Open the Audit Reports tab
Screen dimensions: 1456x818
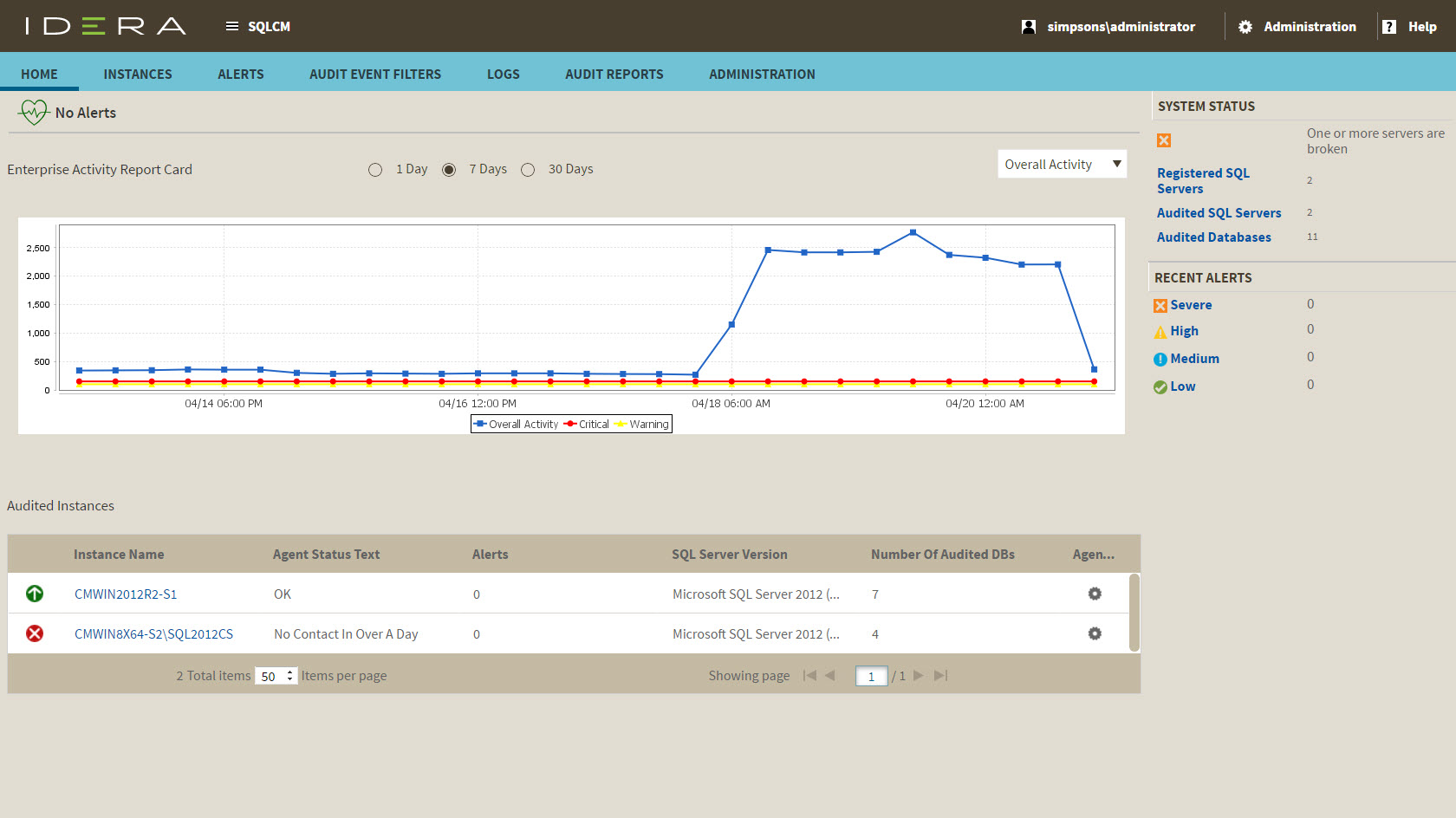point(614,75)
